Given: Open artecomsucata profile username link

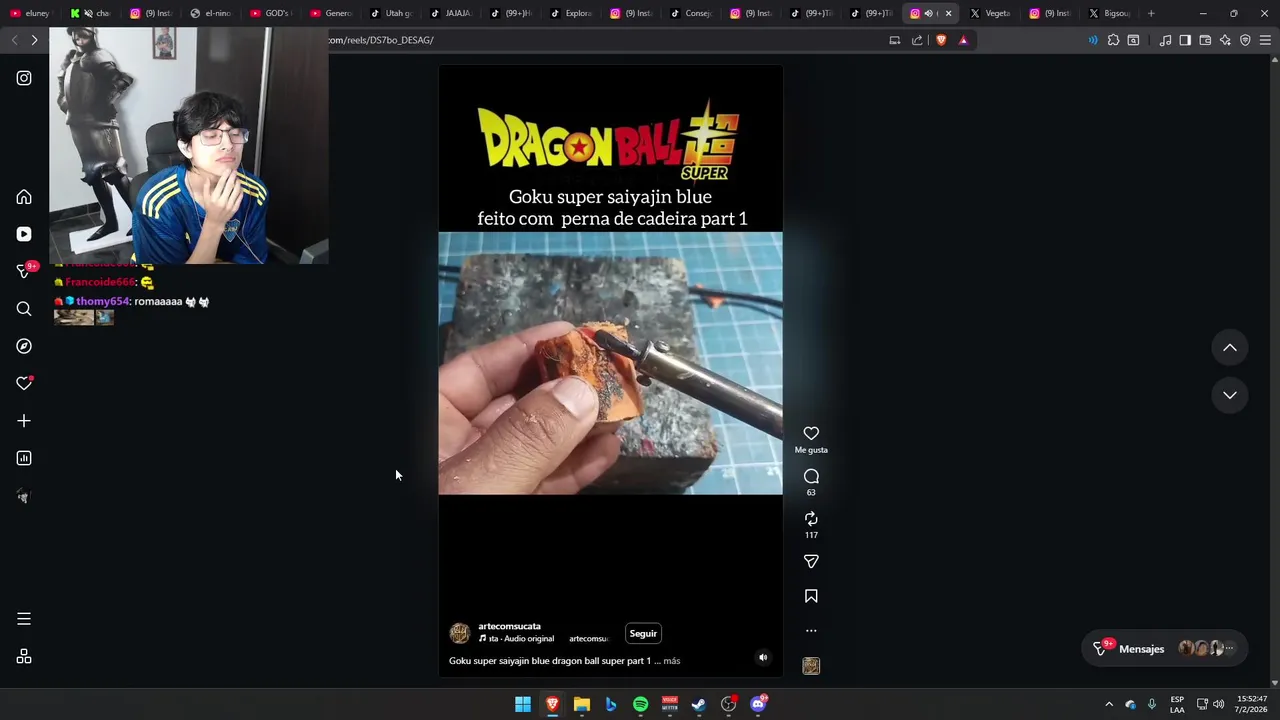Looking at the screenshot, I should pos(509,626).
